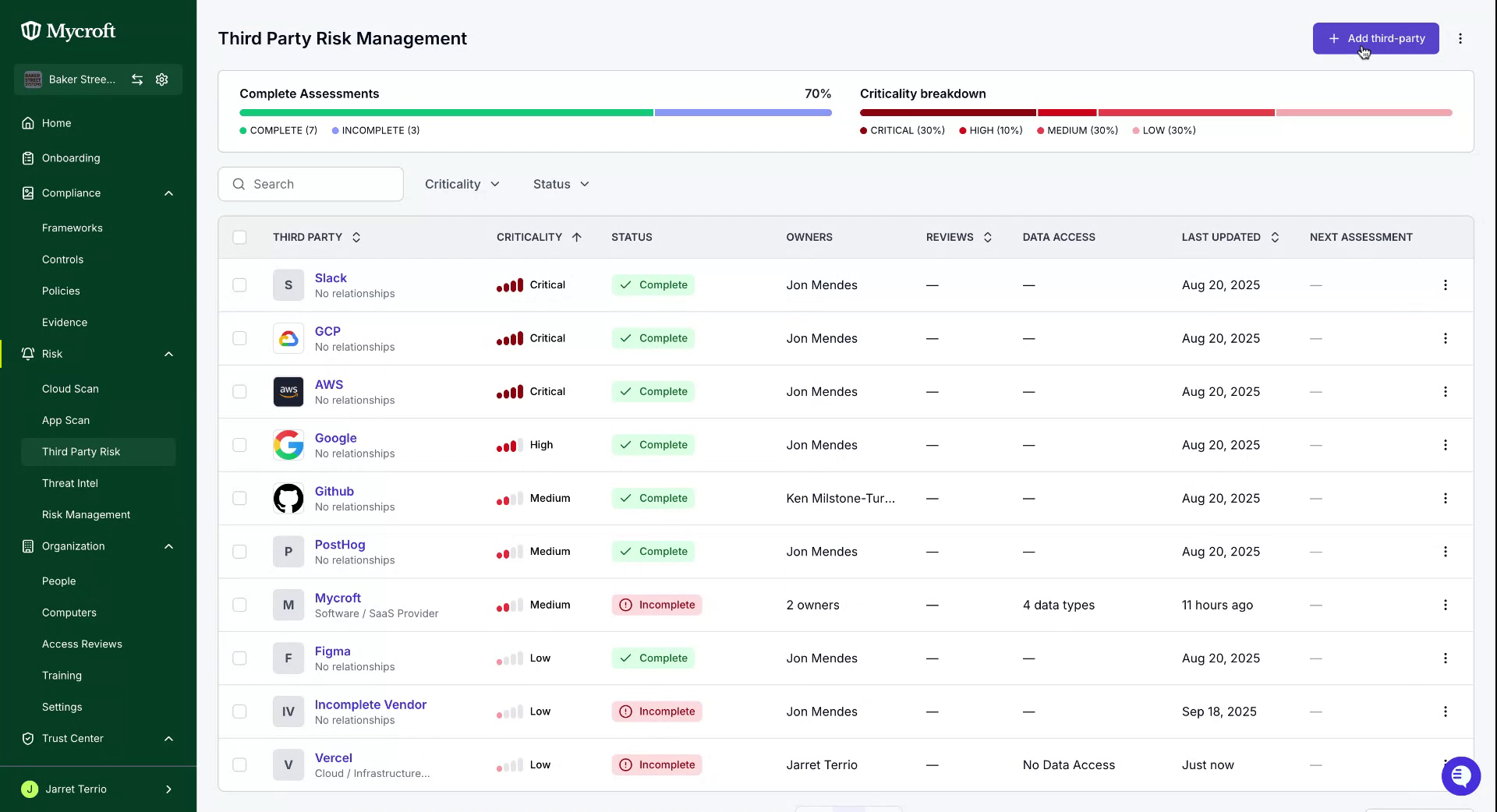
Task: Click the Github logo icon
Action: tap(288, 499)
